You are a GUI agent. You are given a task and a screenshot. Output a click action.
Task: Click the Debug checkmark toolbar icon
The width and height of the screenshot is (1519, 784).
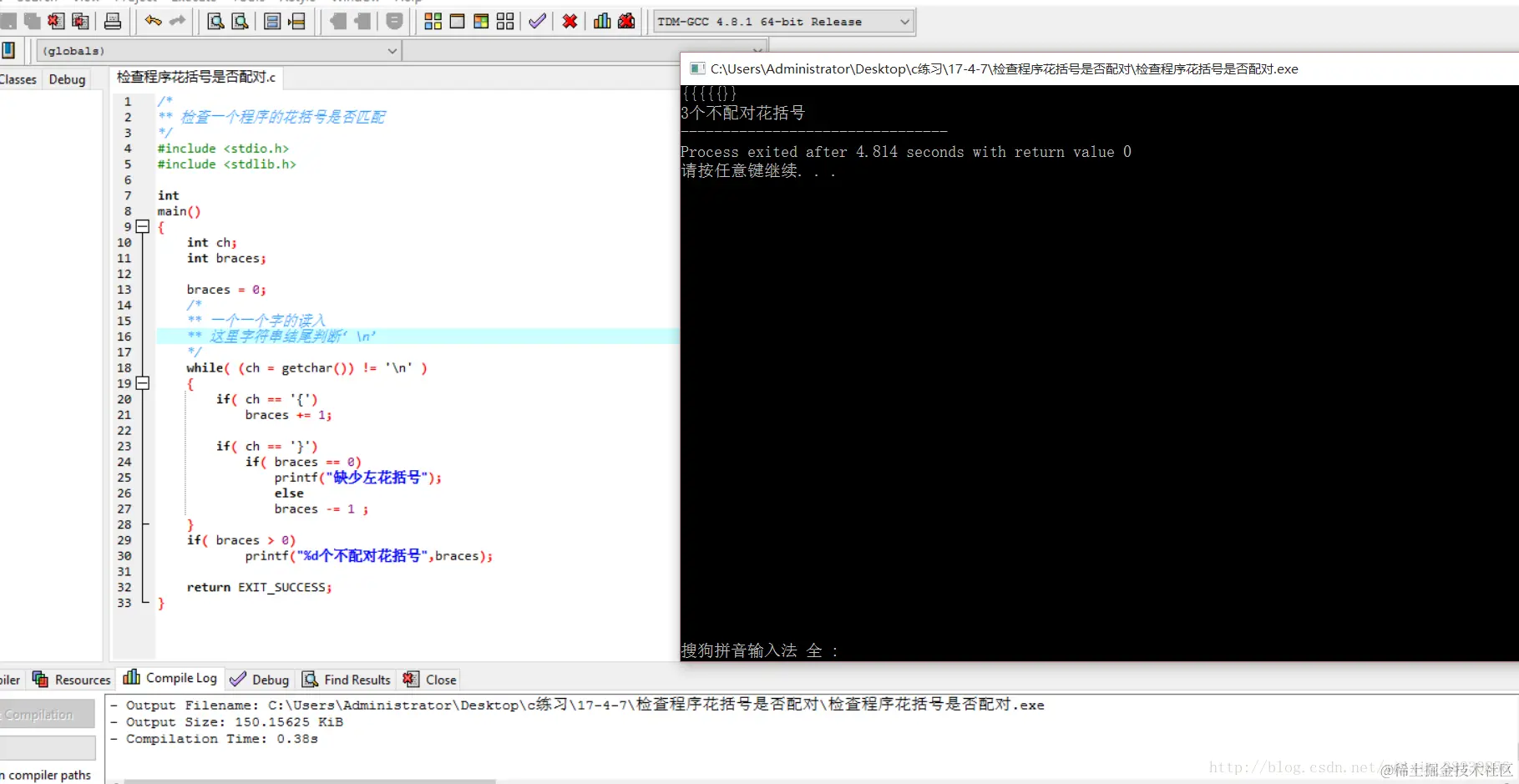coord(538,21)
